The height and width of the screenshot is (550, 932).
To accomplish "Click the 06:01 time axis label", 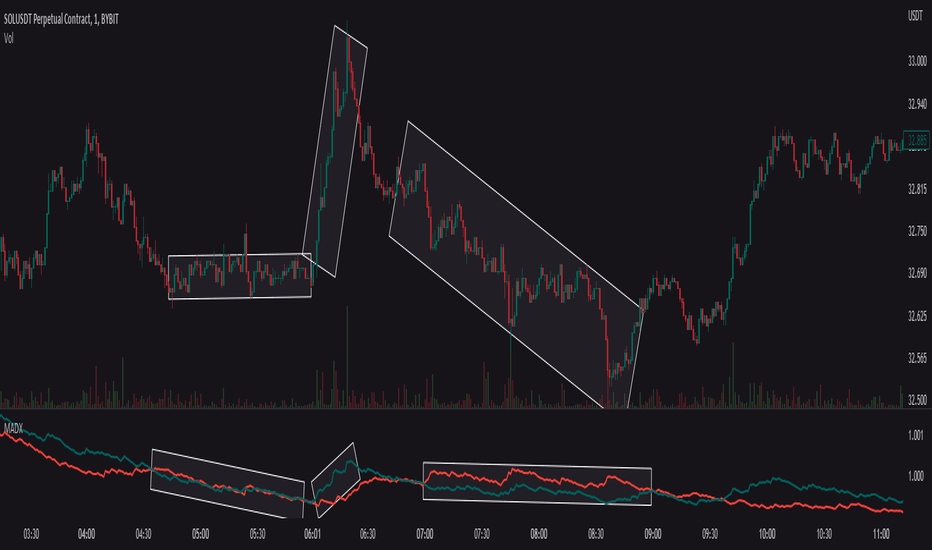I will pos(313,534).
